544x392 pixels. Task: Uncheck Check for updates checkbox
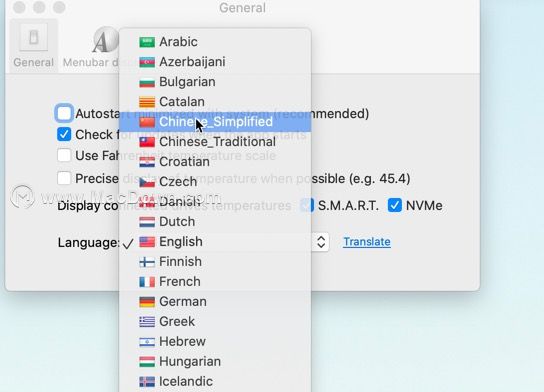coord(64,134)
